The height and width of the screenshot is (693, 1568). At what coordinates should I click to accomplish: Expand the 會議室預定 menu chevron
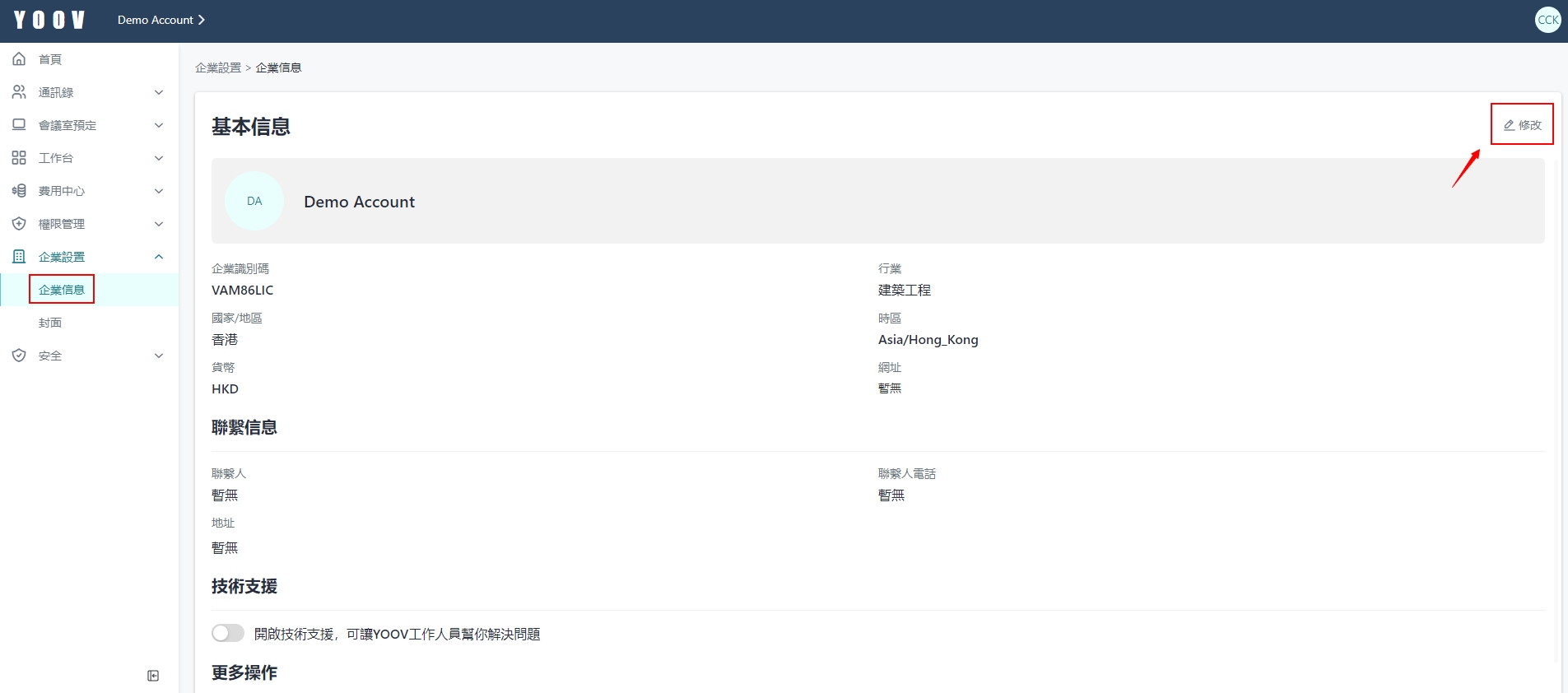pos(159,125)
